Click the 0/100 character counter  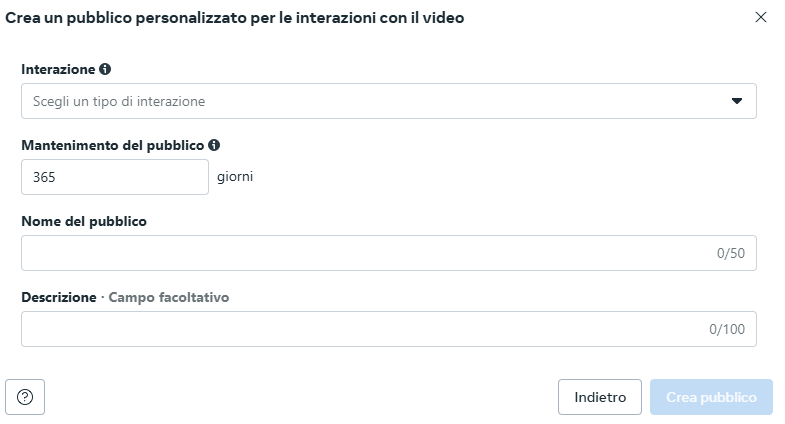728,329
